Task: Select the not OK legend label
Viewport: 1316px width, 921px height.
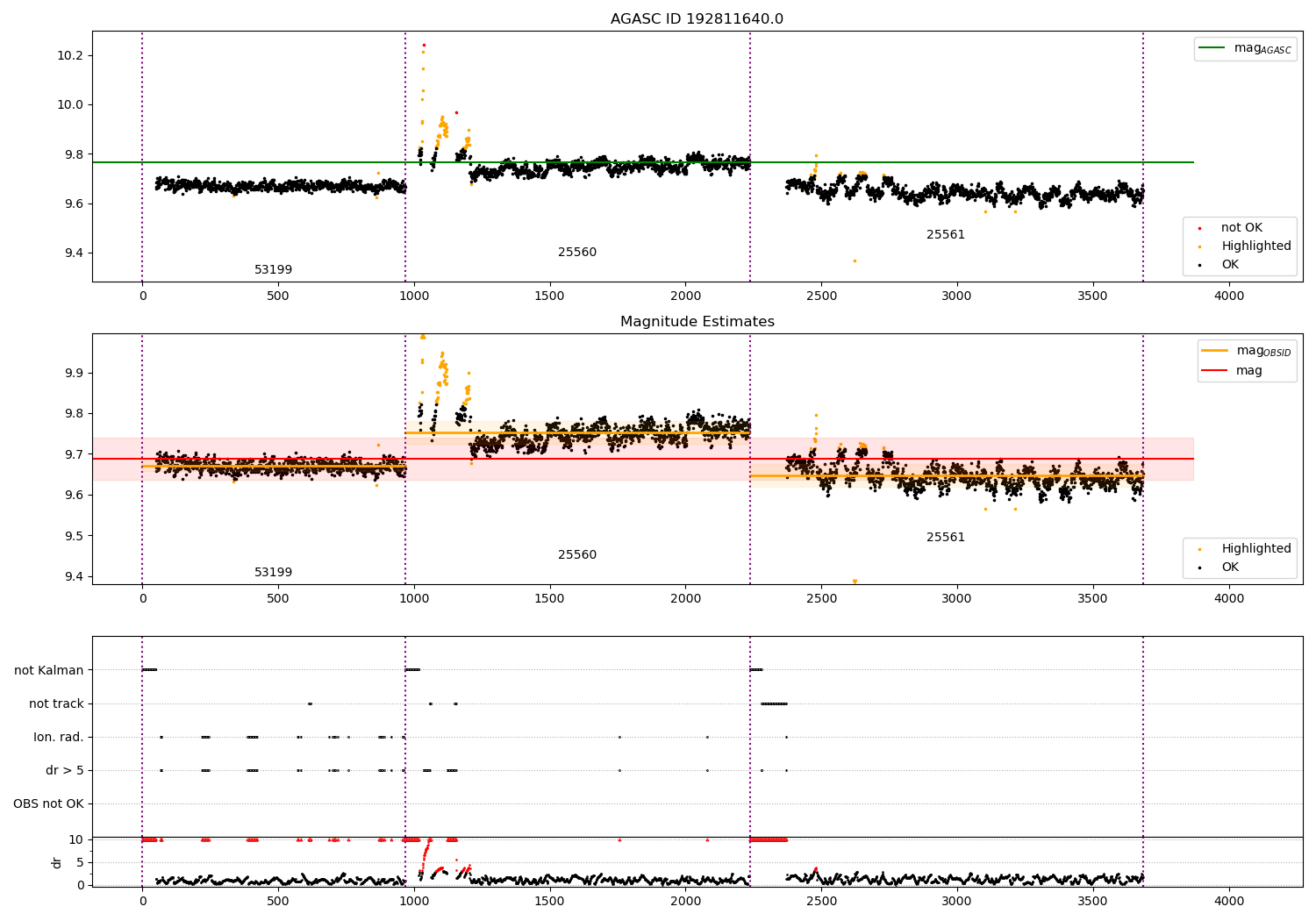Action: (1241, 228)
